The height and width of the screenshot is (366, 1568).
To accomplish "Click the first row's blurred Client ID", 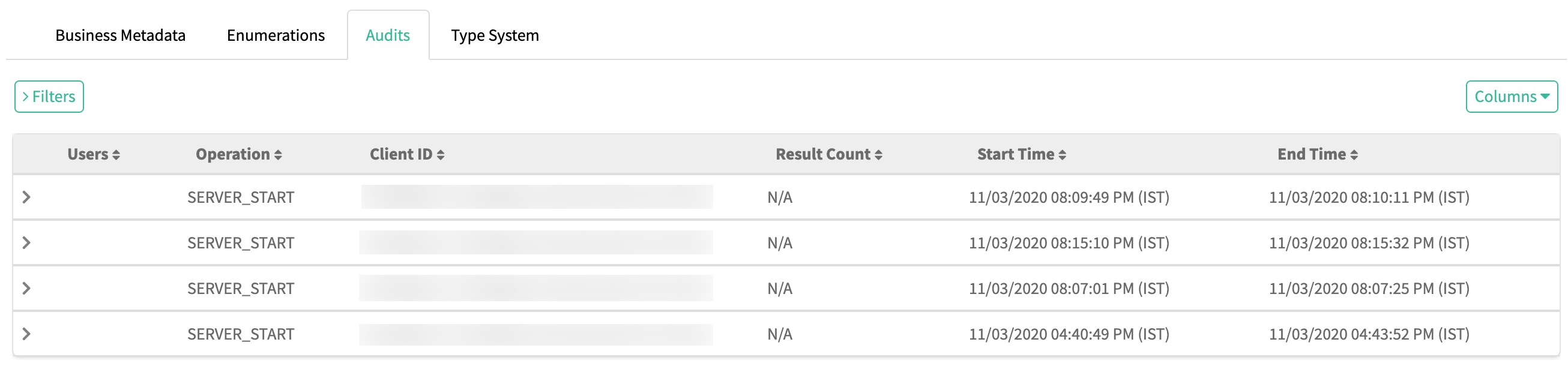I will tap(536, 197).
